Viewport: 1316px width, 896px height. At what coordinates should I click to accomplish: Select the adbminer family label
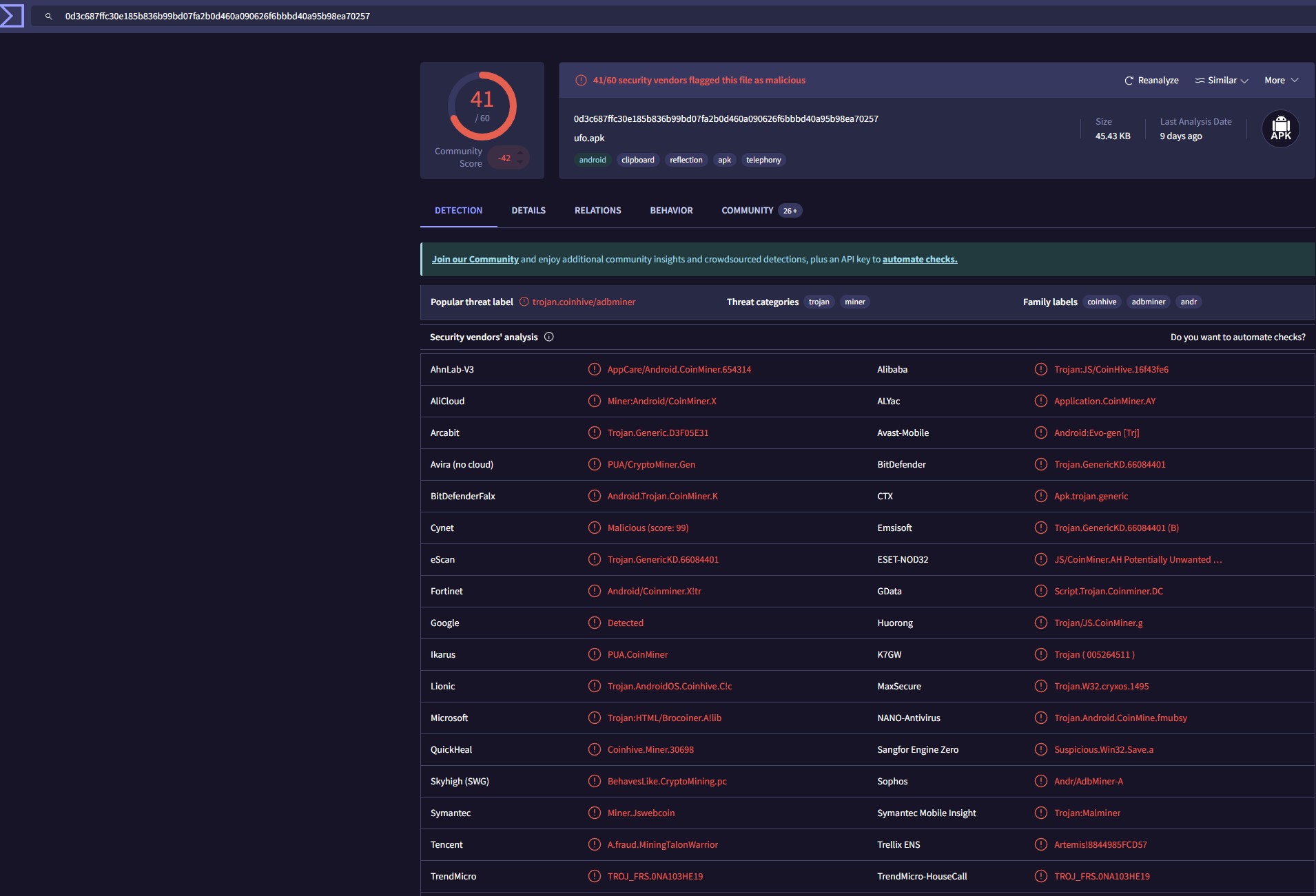coord(1149,302)
